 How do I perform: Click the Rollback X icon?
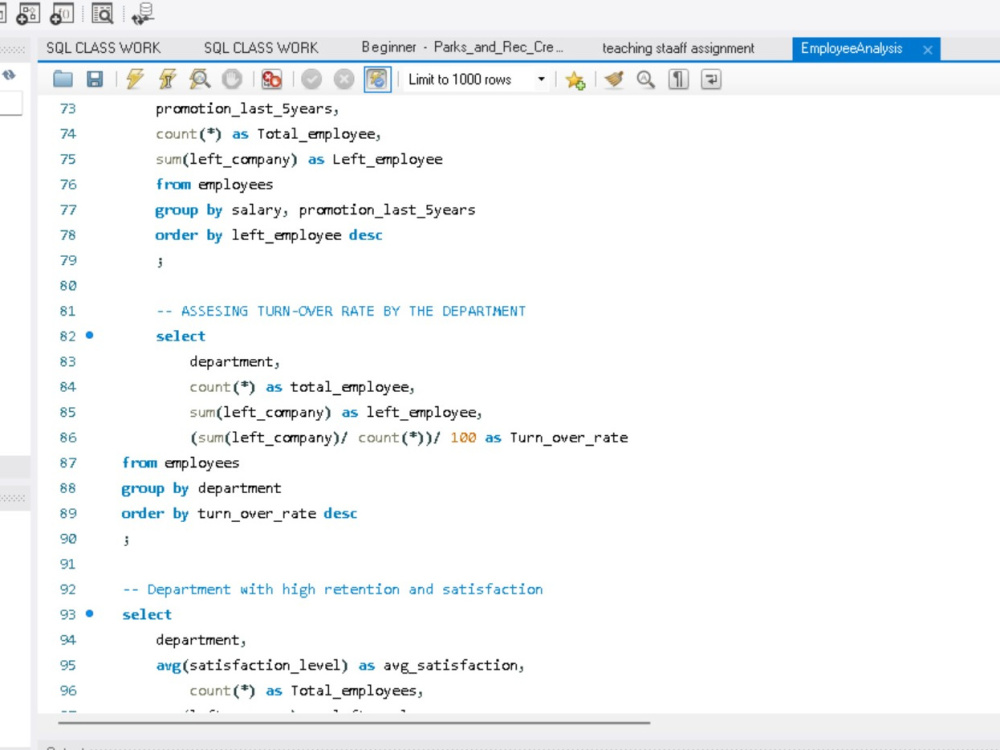[344, 79]
